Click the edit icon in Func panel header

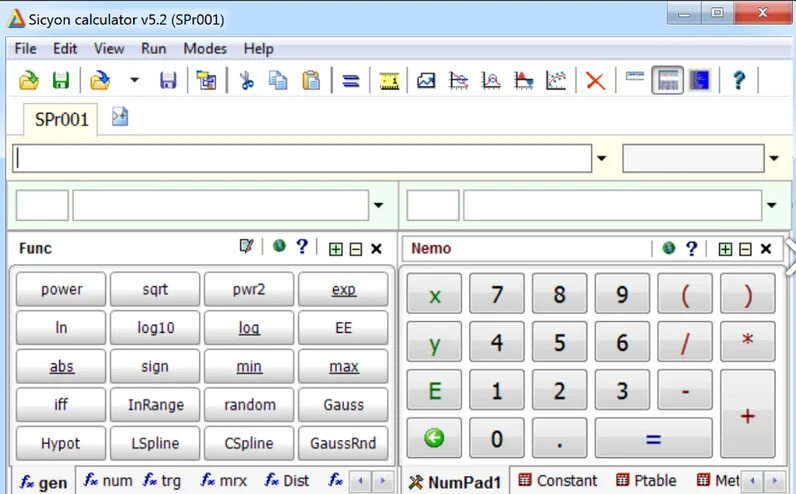pyautogui.click(x=246, y=246)
